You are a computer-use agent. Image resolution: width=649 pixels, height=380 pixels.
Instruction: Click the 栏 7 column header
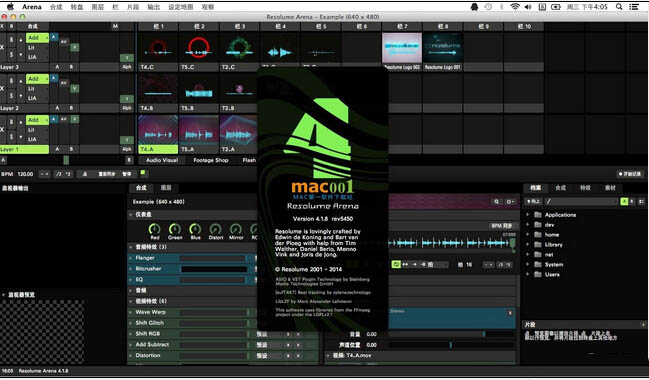[402, 26]
